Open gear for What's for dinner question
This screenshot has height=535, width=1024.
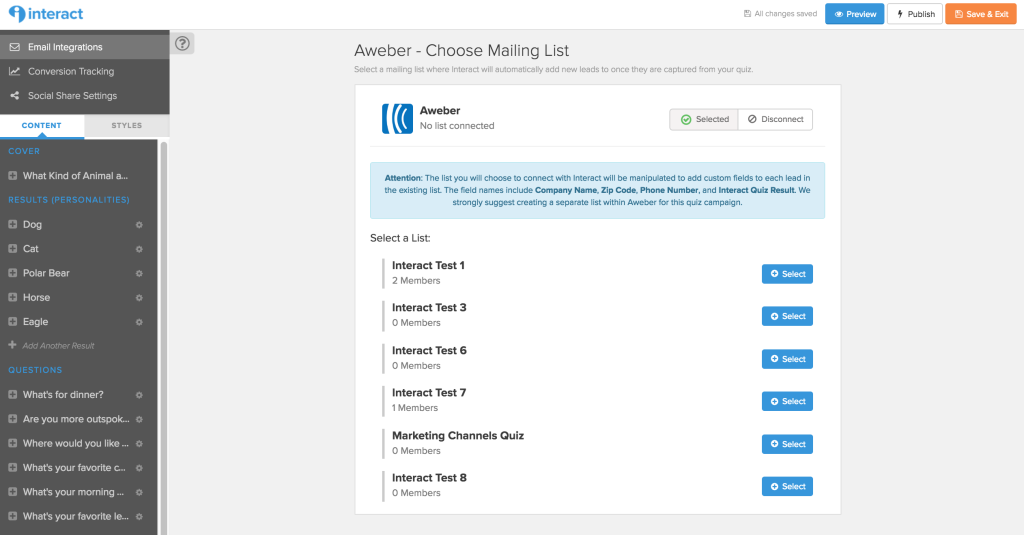point(139,395)
